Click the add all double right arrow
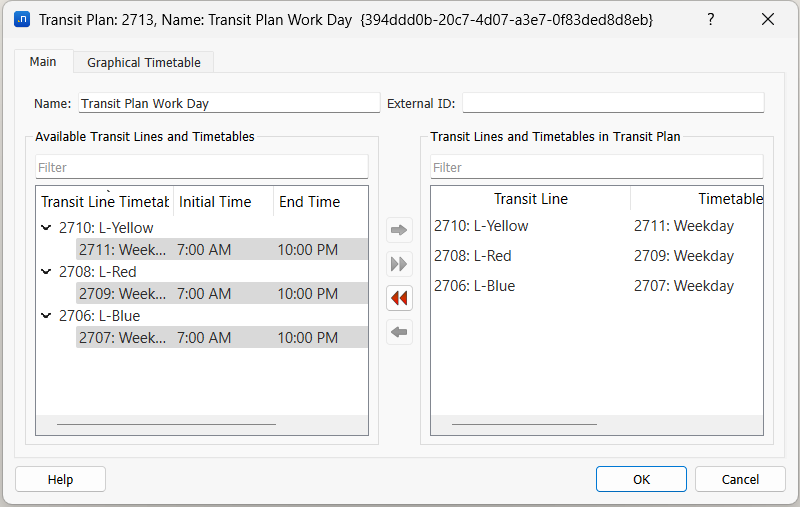 [399, 264]
